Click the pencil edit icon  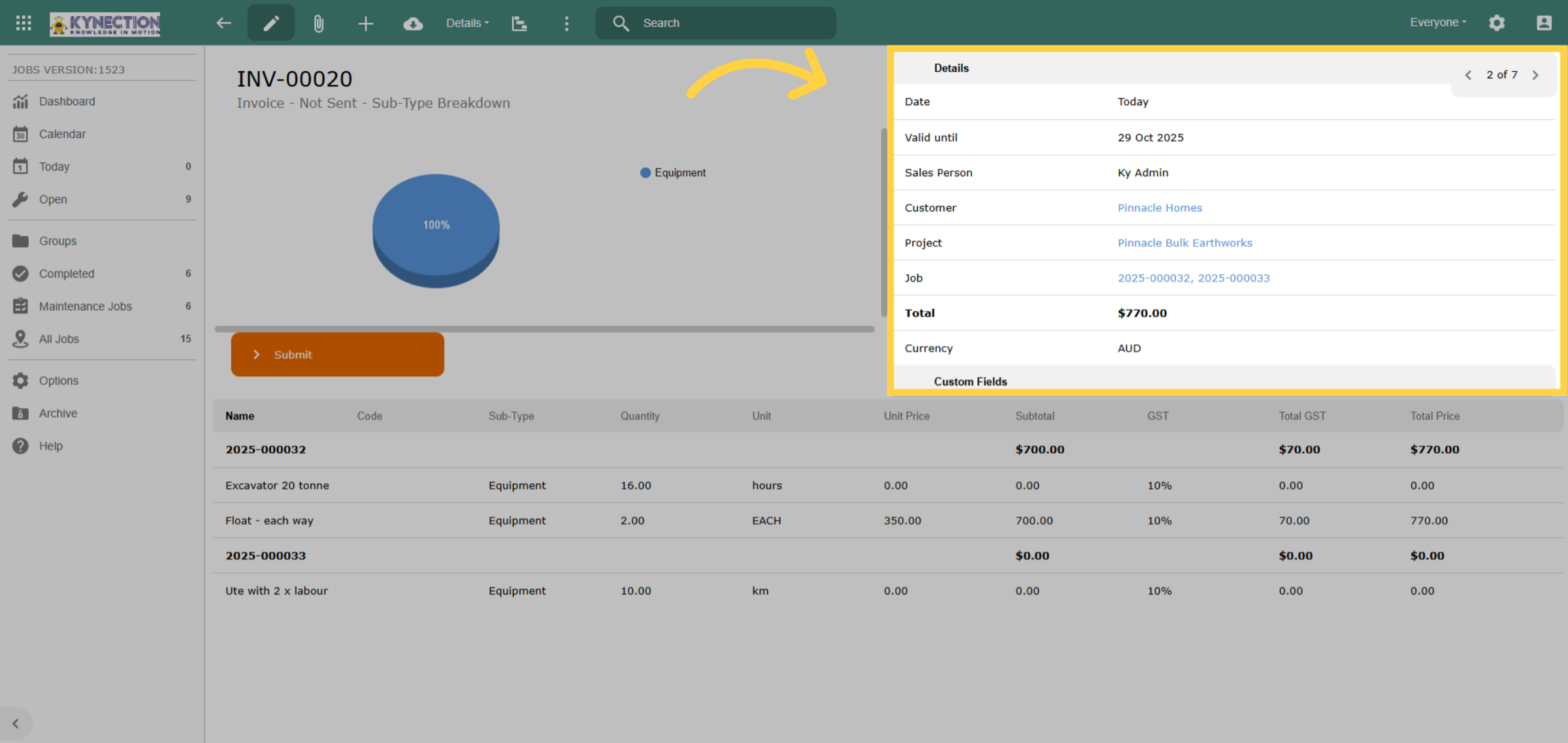[x=271, y=23]
